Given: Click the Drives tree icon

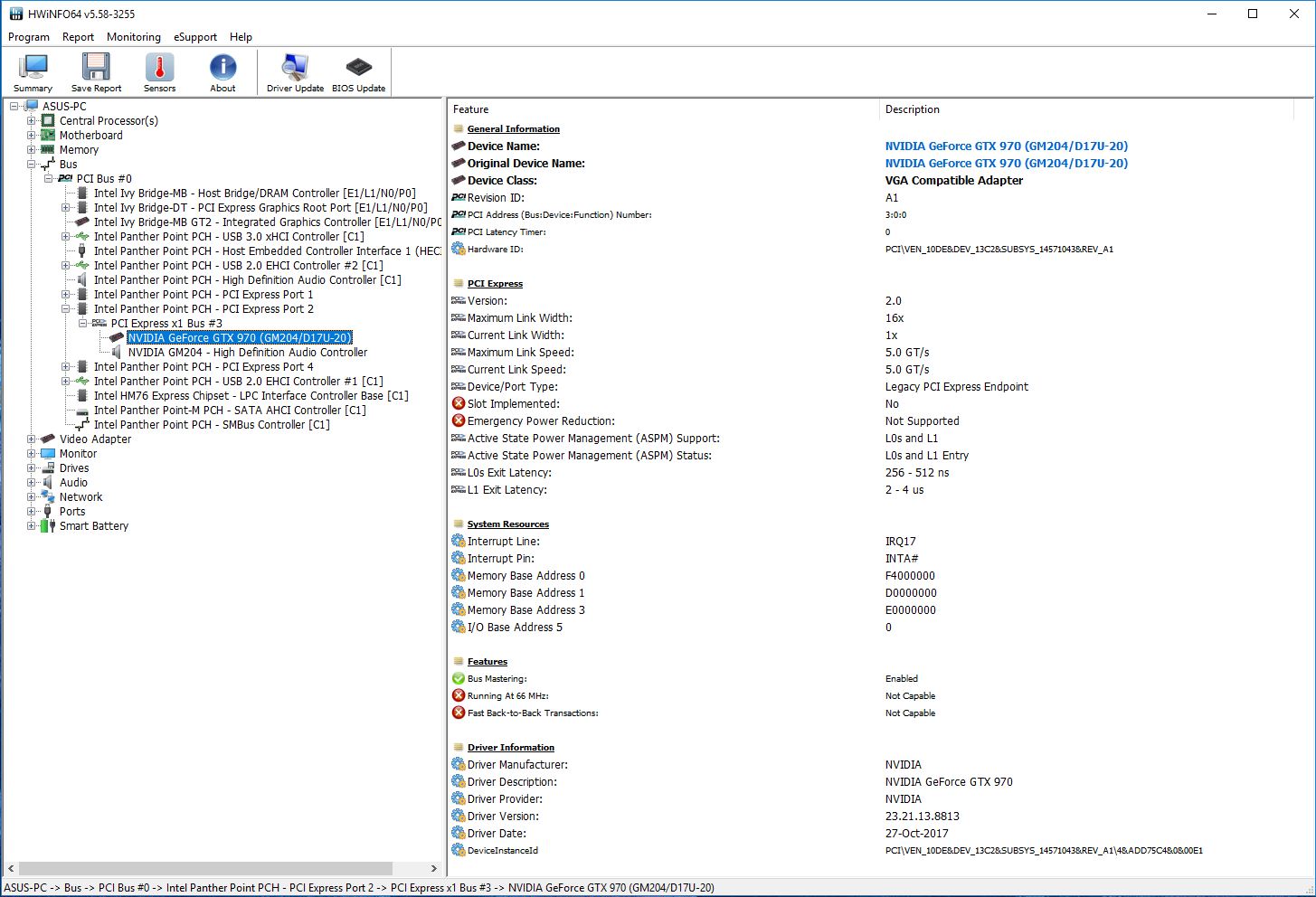Looking at the screenshot, I should (48, 467).
